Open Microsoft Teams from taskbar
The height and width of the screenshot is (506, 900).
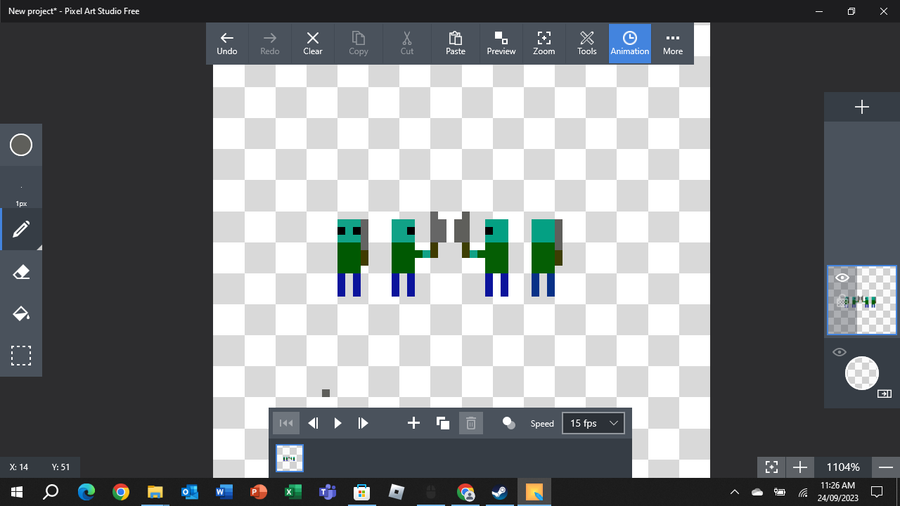tap(327, 492)
